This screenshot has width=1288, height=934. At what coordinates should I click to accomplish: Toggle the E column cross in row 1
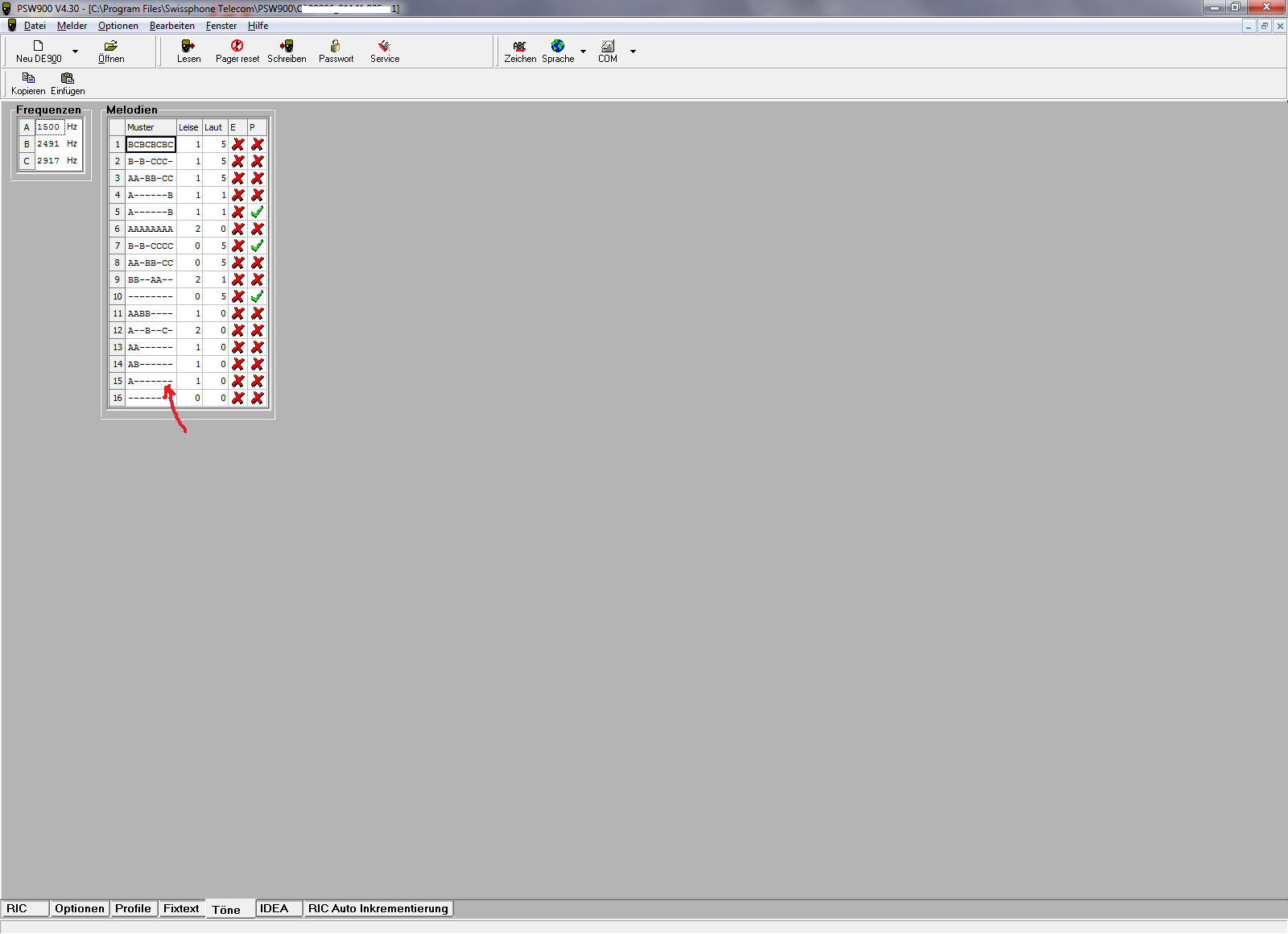point(238,145)
